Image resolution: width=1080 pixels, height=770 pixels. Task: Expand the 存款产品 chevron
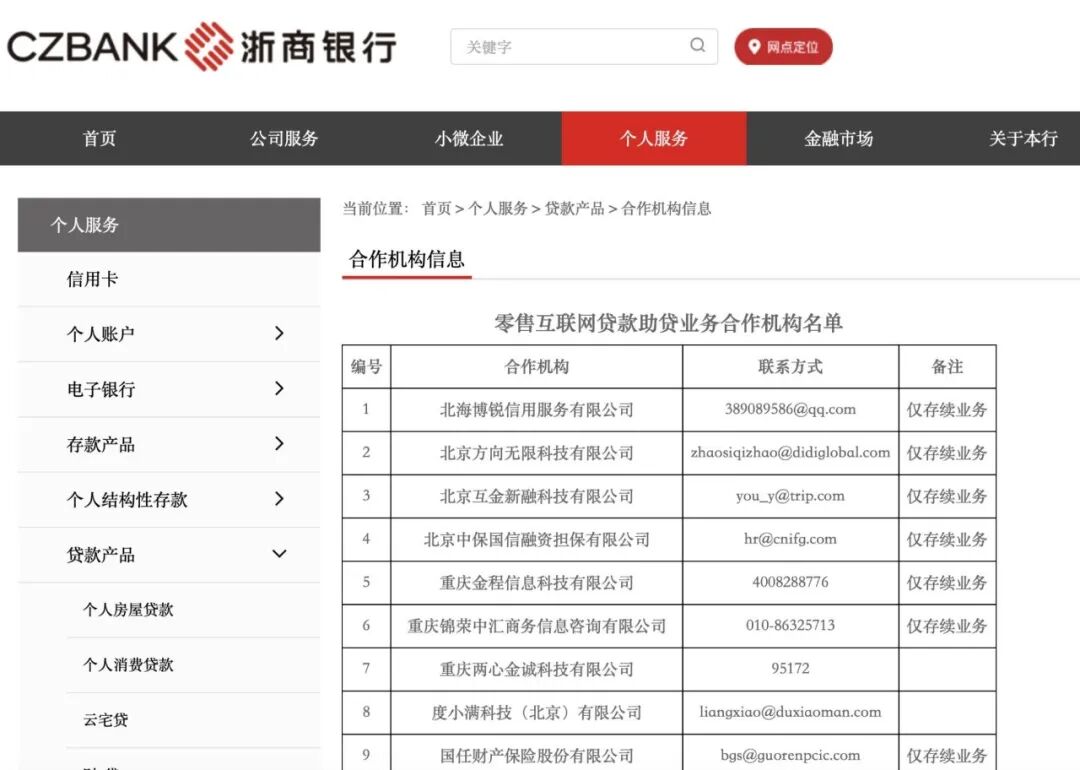point(279,444)
